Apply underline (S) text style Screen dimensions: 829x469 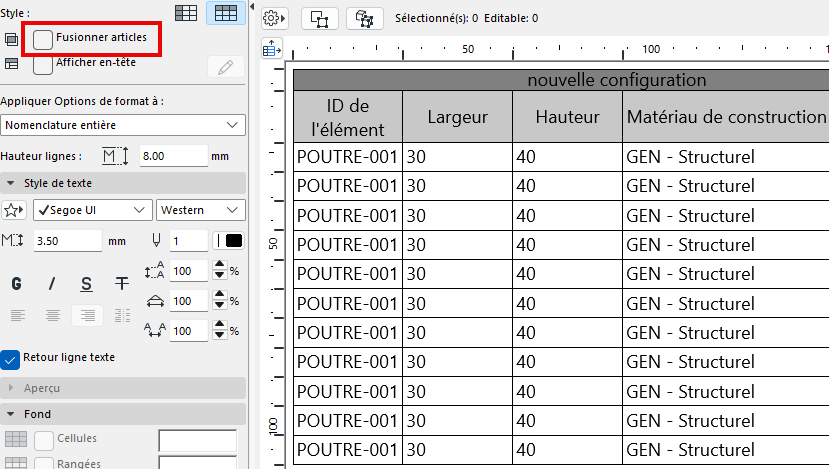87,284
